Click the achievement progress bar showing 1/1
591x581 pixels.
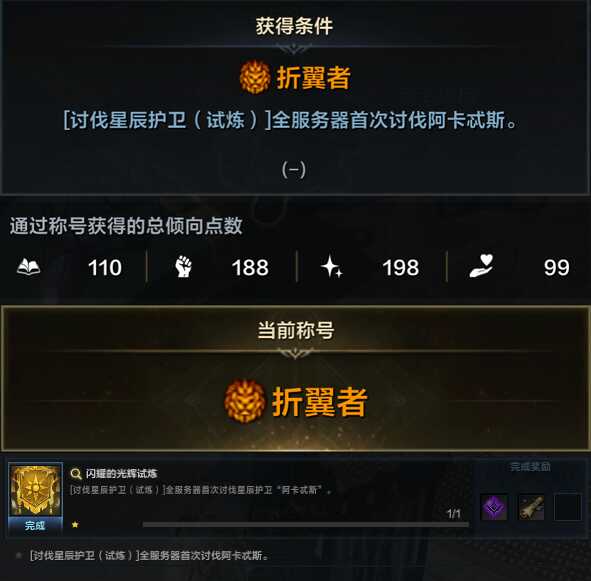[306, 524]
